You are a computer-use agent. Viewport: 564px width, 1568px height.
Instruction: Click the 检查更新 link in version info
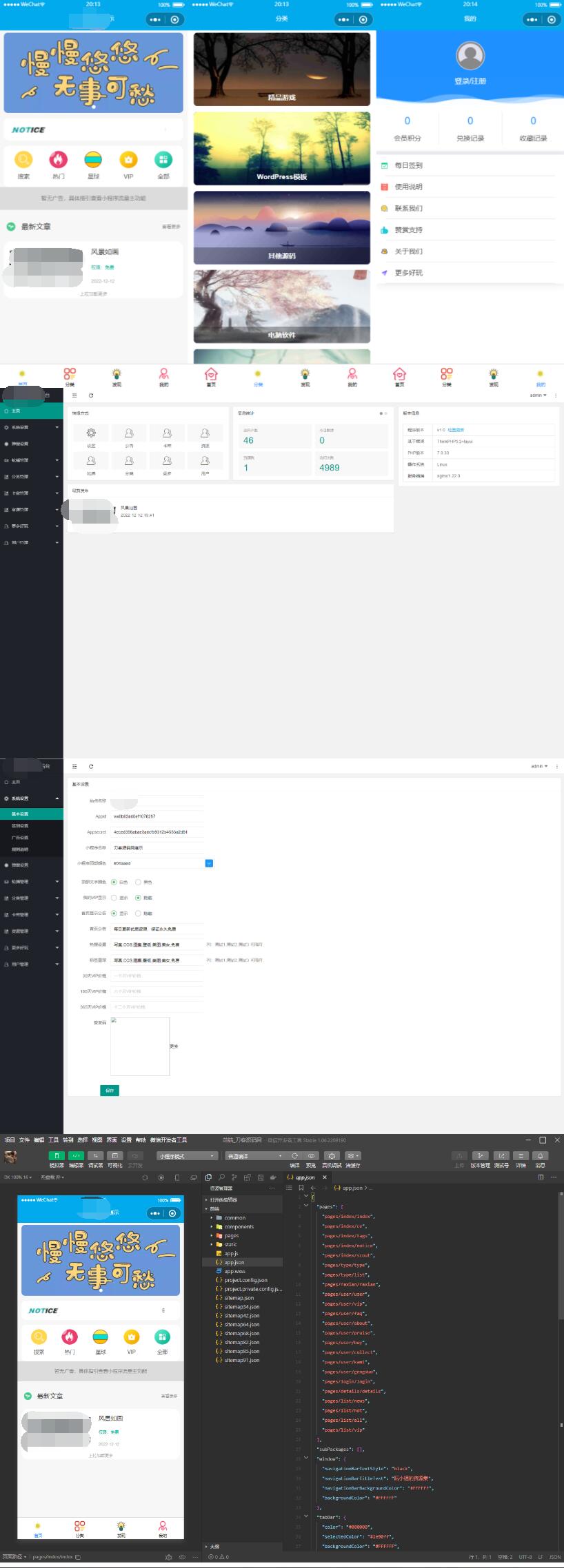456,430
